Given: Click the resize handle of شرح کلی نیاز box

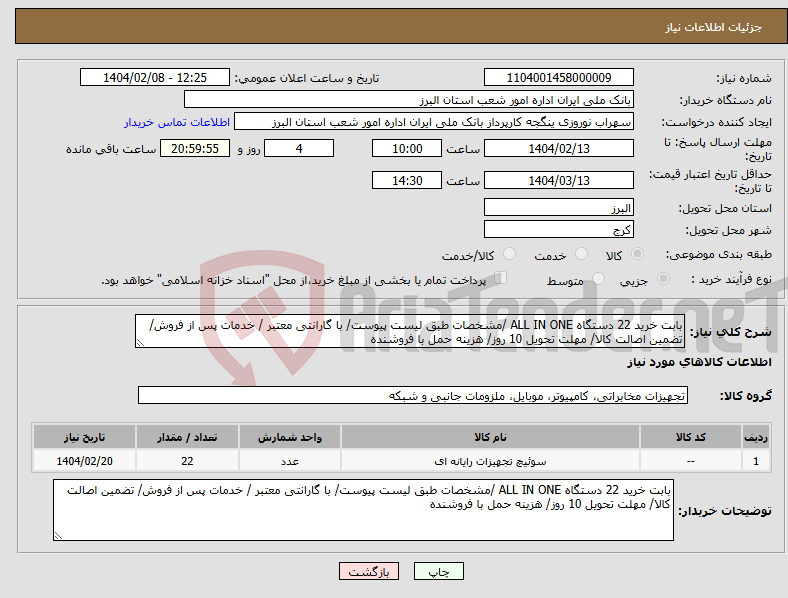Looking at the screenshot, I should click(x=140, y=343).
